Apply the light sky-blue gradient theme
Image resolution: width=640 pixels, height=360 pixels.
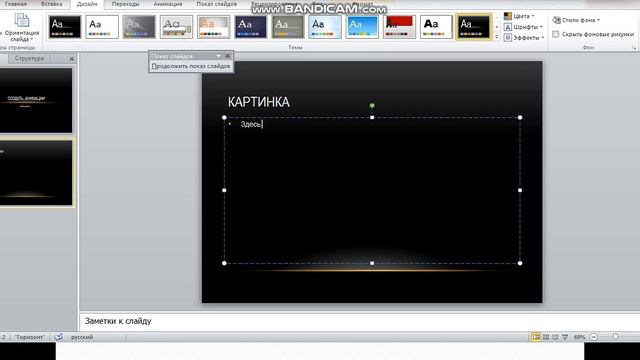[x=325, y=27]
